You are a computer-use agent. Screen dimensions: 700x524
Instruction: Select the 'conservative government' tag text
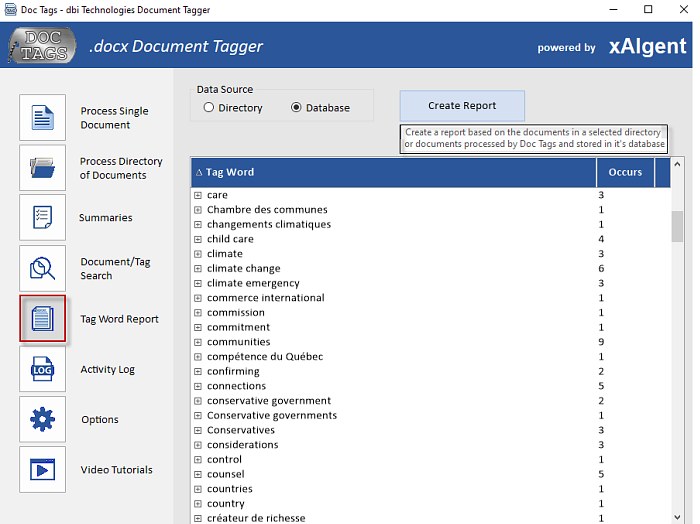[x=269, y=401]
